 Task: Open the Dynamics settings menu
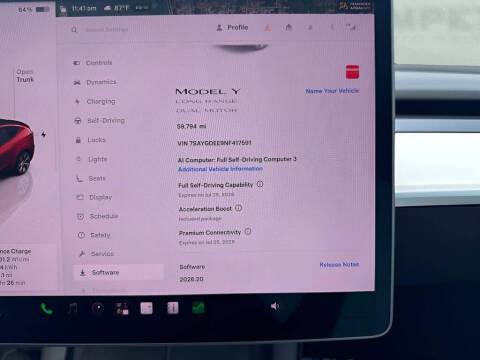(95, 82)
